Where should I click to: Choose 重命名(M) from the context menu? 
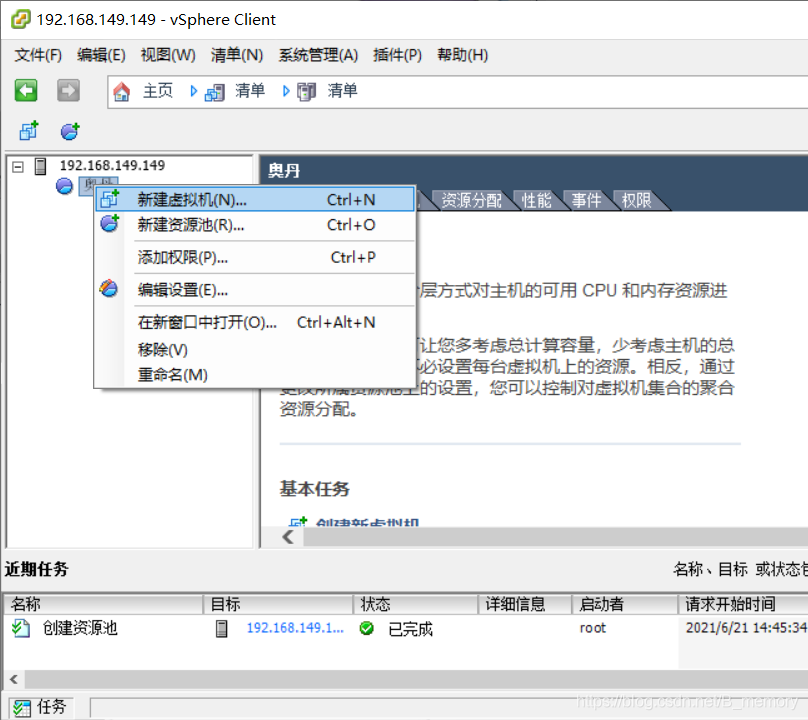[255, 375]
